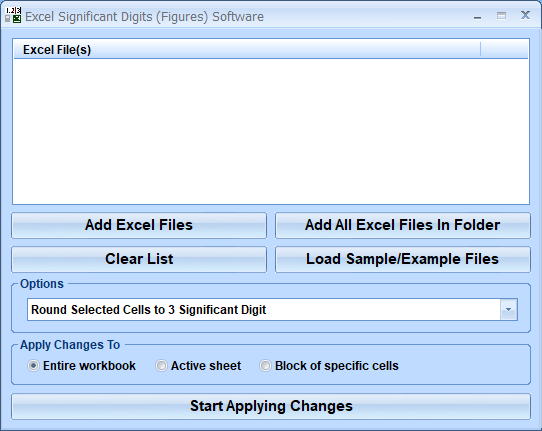Screen dimensions: 542x431
Task: Load Sample/Example Files
Action: pyautogui.click(x=403, y=259)
